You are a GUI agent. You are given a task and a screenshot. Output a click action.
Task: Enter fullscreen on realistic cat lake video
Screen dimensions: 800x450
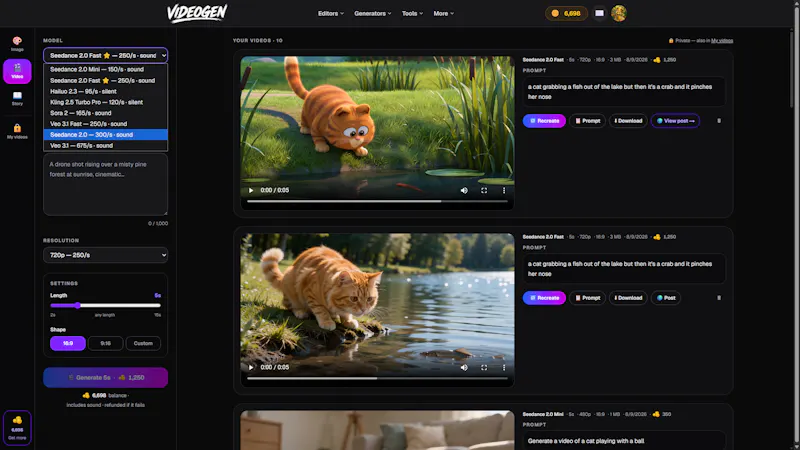pos(484,367)
